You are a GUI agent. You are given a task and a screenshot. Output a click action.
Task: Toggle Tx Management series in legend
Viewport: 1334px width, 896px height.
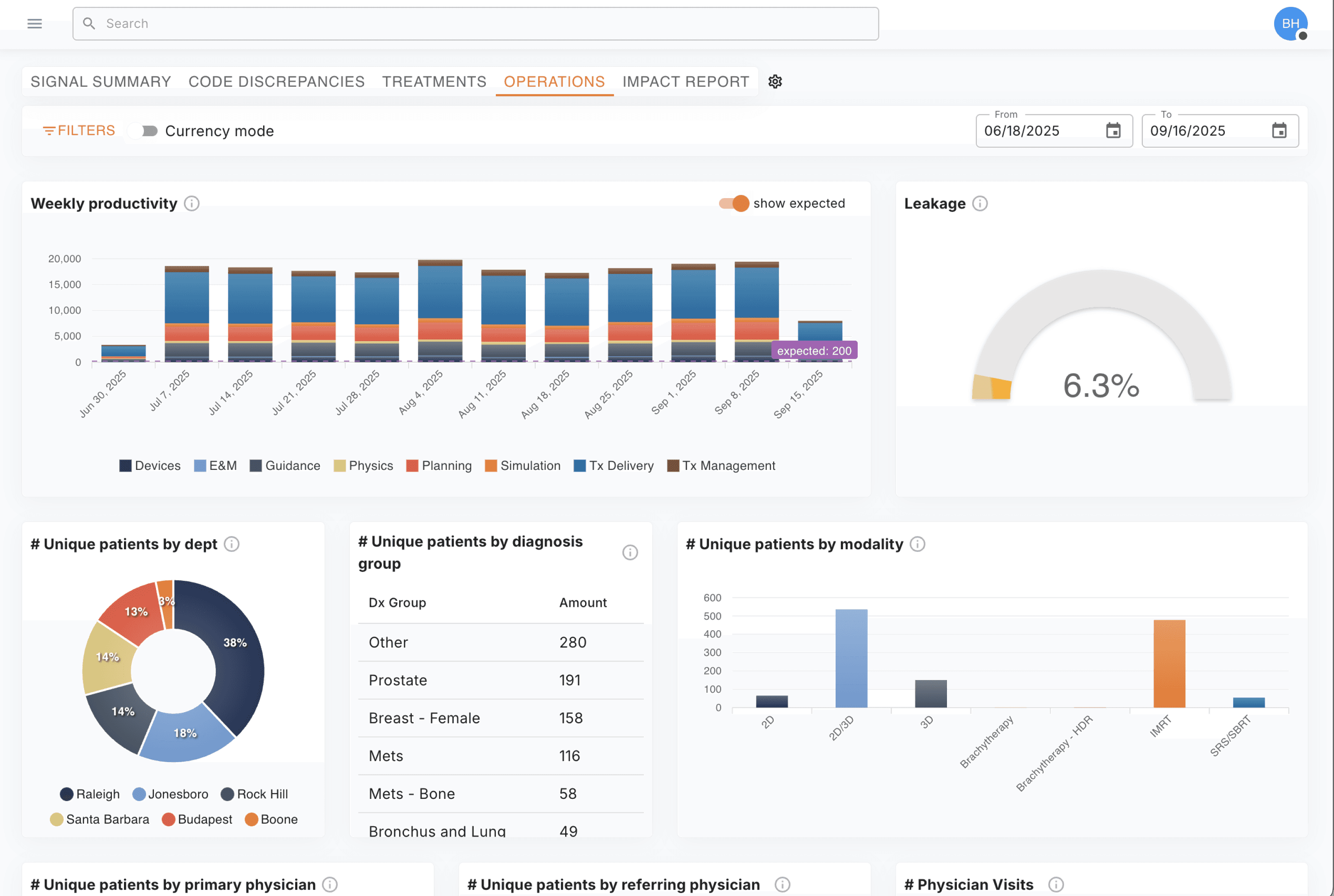tap(721, 466)
